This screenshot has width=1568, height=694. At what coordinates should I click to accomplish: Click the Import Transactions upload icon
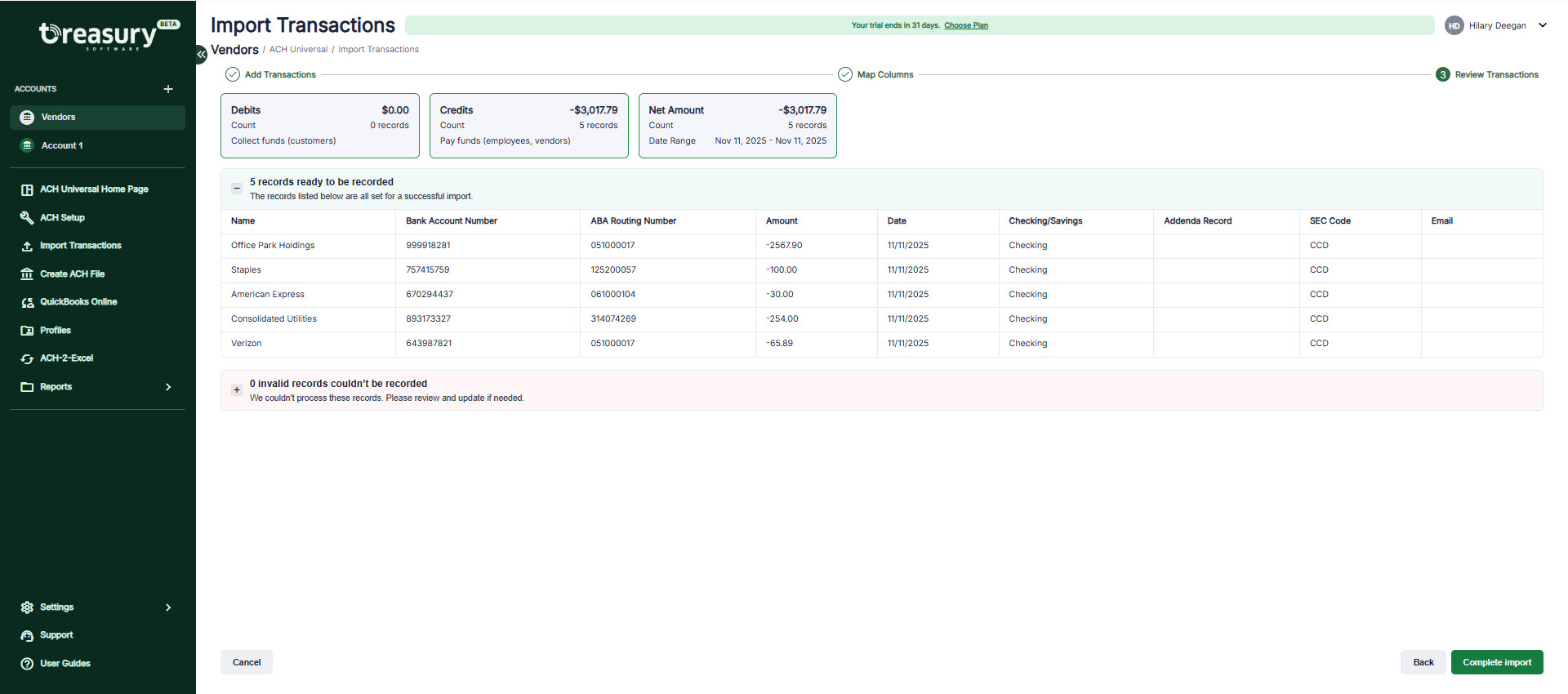click(x=27, y=246)
